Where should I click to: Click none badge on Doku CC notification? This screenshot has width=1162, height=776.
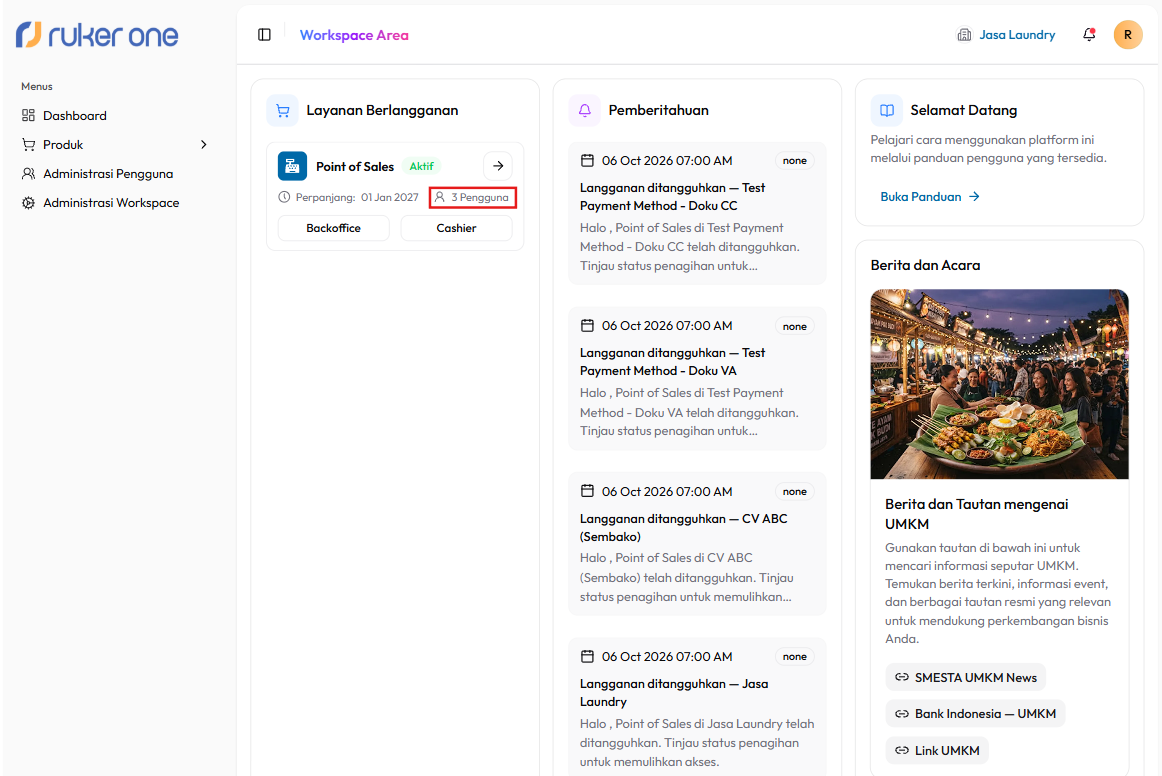[794, 161]
